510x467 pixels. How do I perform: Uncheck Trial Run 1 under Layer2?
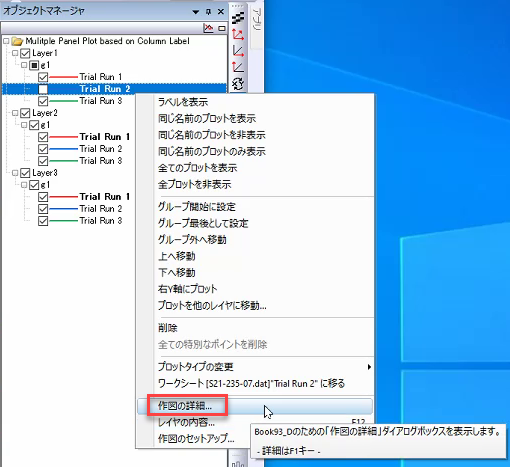click(43, 137)
